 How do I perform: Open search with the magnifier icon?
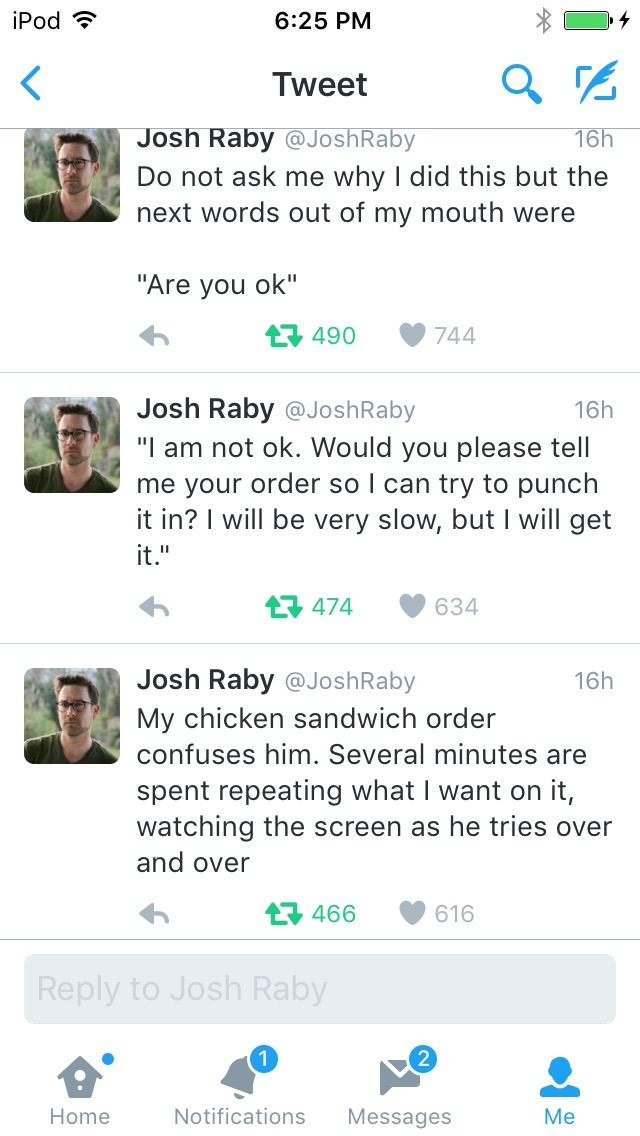coord(520,84)
